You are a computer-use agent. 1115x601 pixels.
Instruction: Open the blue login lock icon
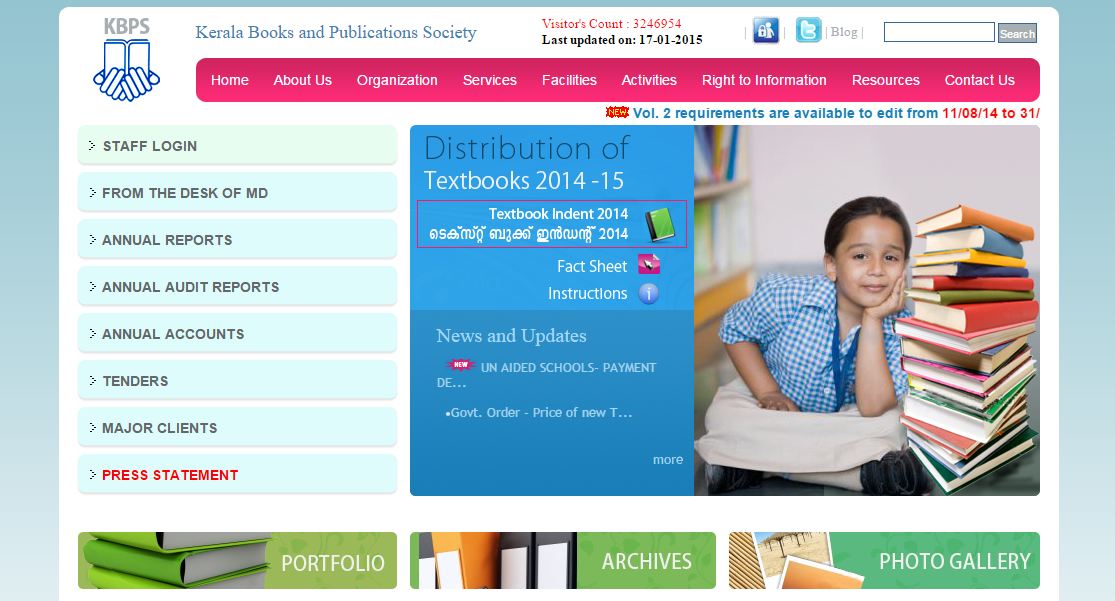coord(766,31)
